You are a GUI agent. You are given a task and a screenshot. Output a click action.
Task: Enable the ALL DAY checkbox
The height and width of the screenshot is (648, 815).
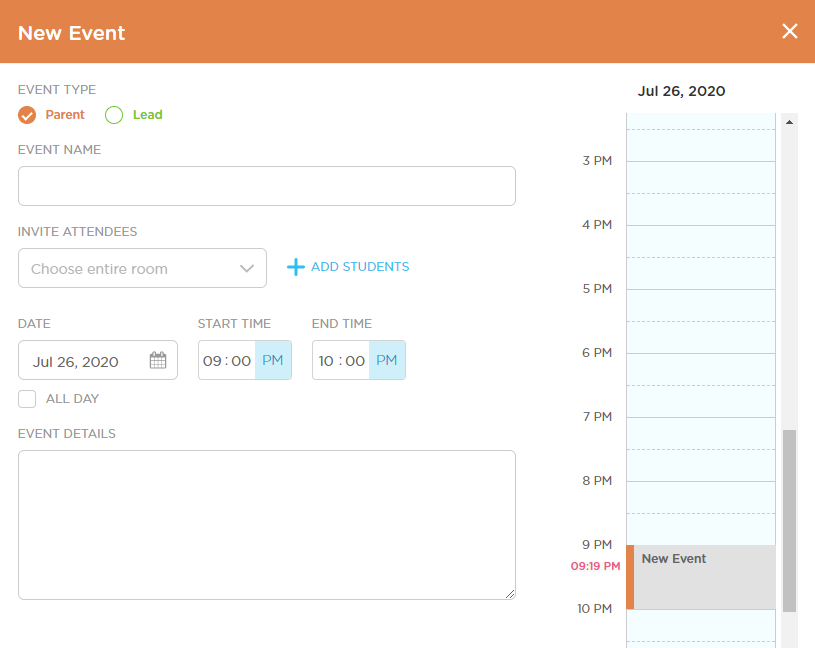click(26, 398)
